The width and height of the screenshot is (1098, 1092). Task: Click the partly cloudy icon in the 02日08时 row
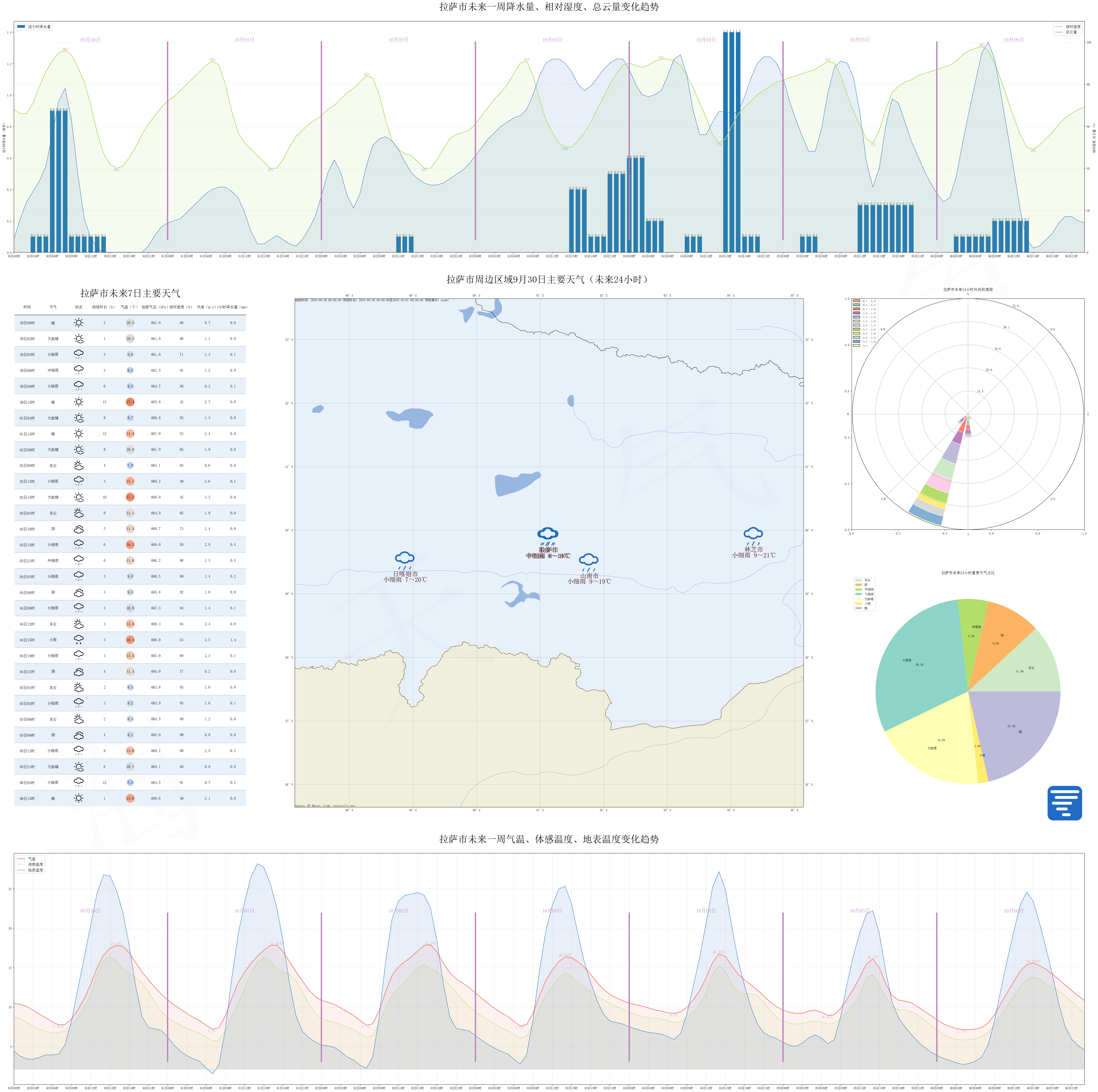coord(79,465)
